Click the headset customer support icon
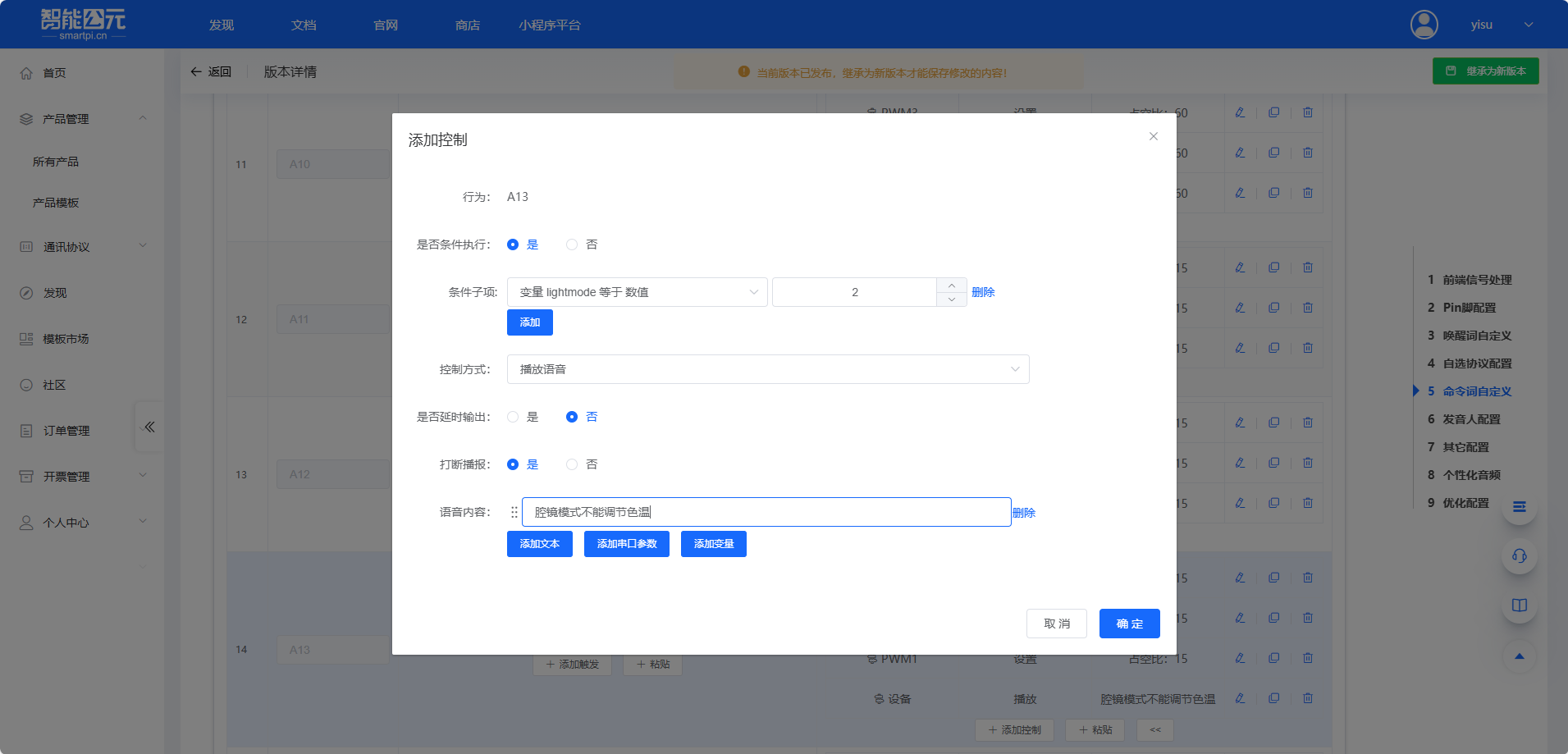This screenshot has width=1568, height=754. [x=1519, y=556]
